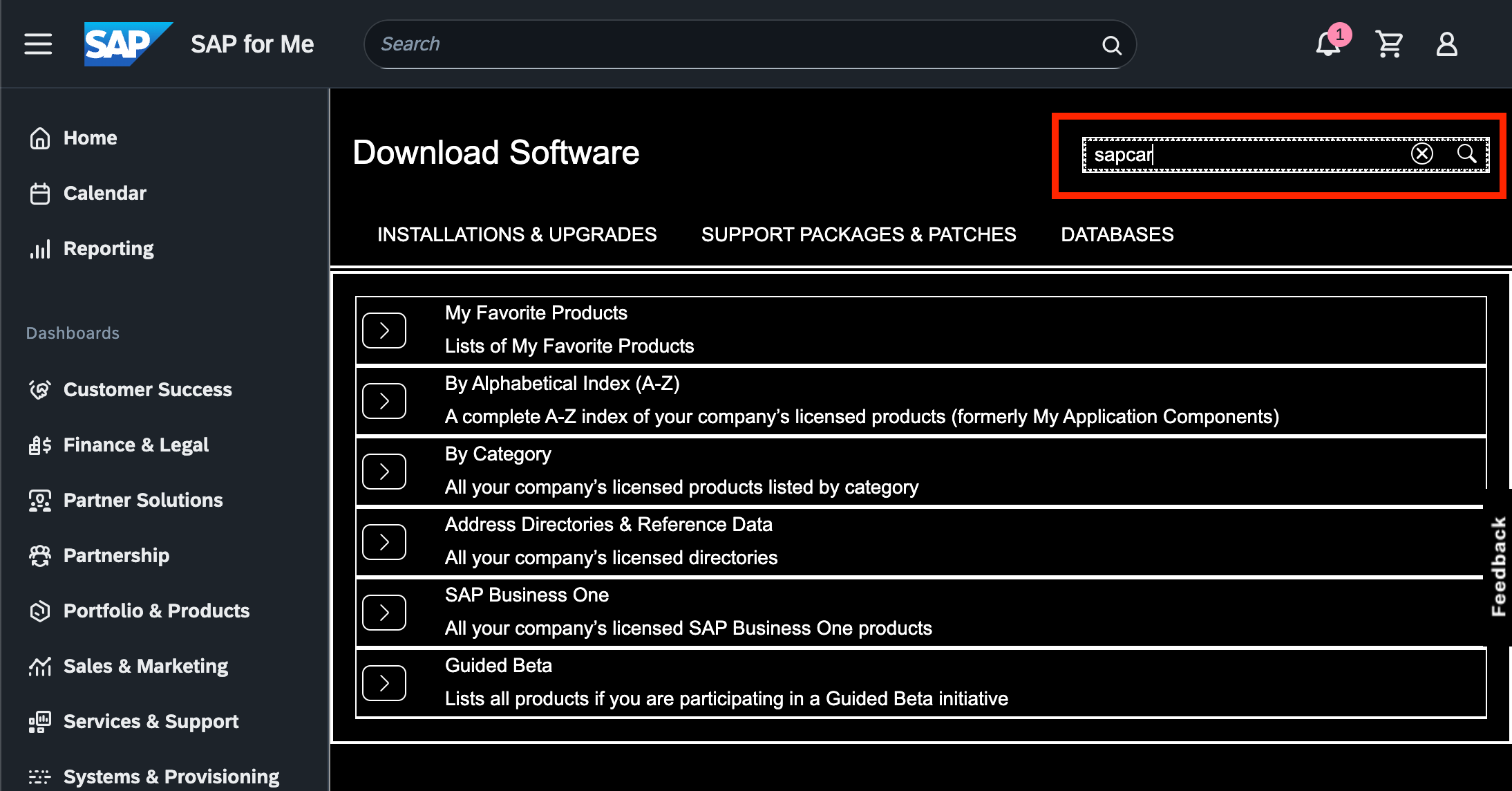Open the hamburger navigation menu
Screen dimensions: 1512x791
tap(38, 44)
